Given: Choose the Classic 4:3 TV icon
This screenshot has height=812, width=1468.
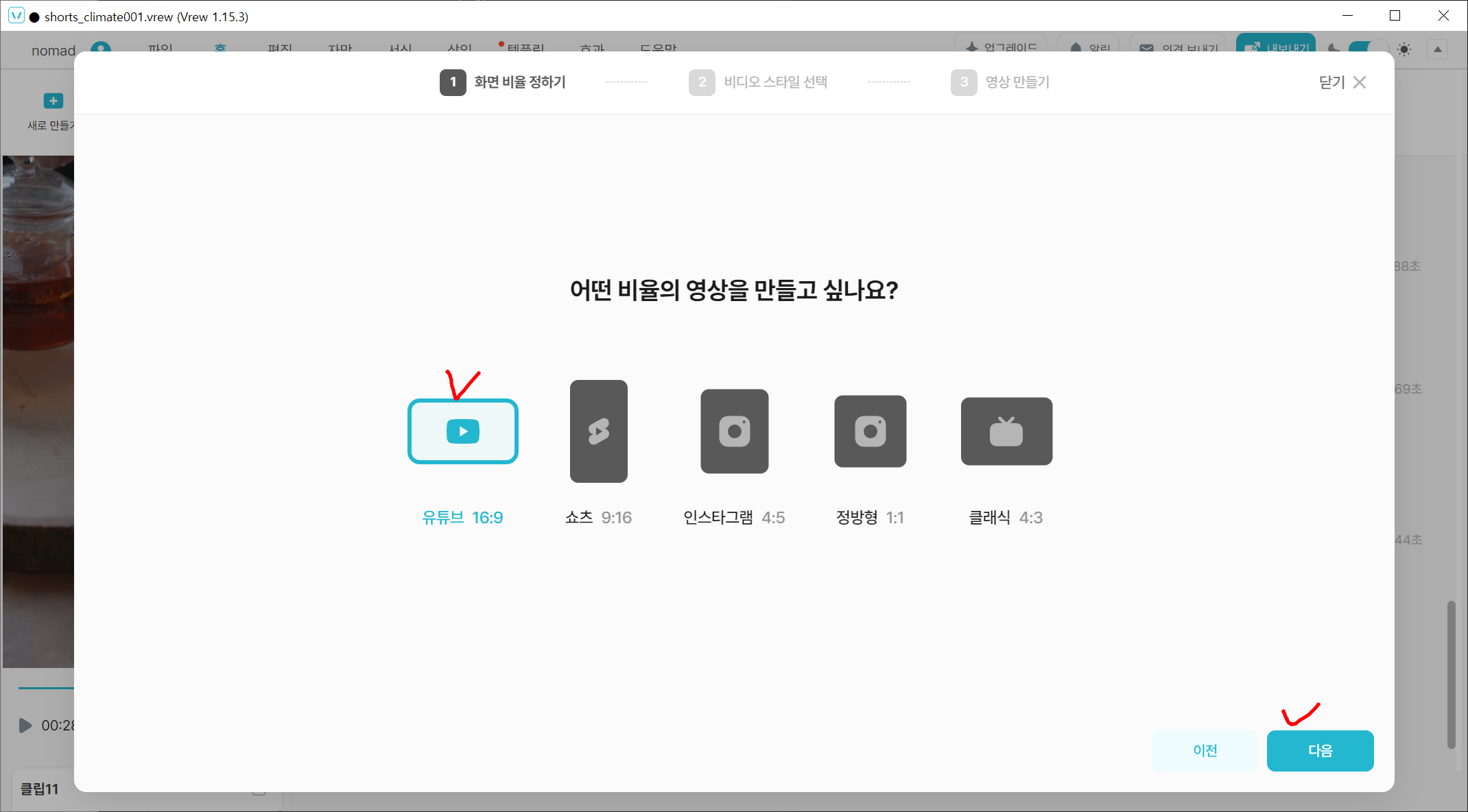Looking at the screenshot, I should pos(1006,431).
